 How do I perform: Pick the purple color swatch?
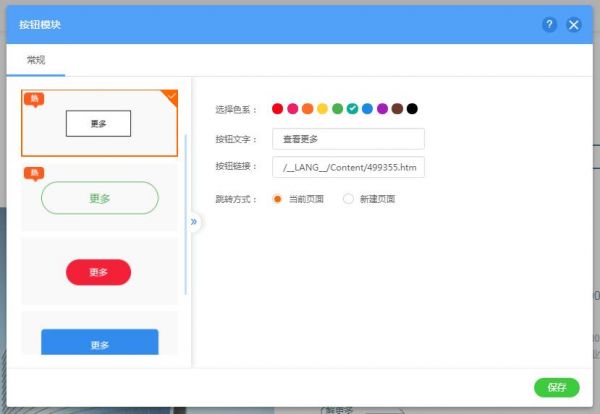[x=382, y=109]
